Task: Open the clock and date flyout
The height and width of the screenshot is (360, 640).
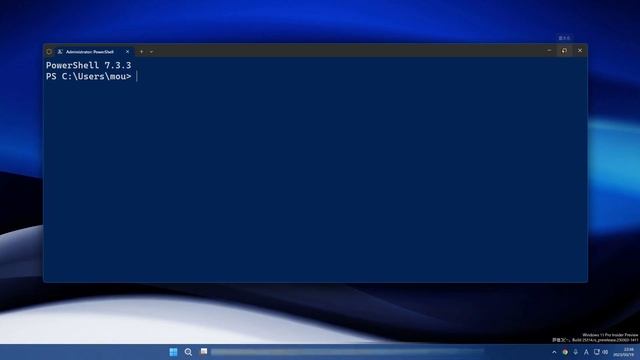Action: (624, 352)
